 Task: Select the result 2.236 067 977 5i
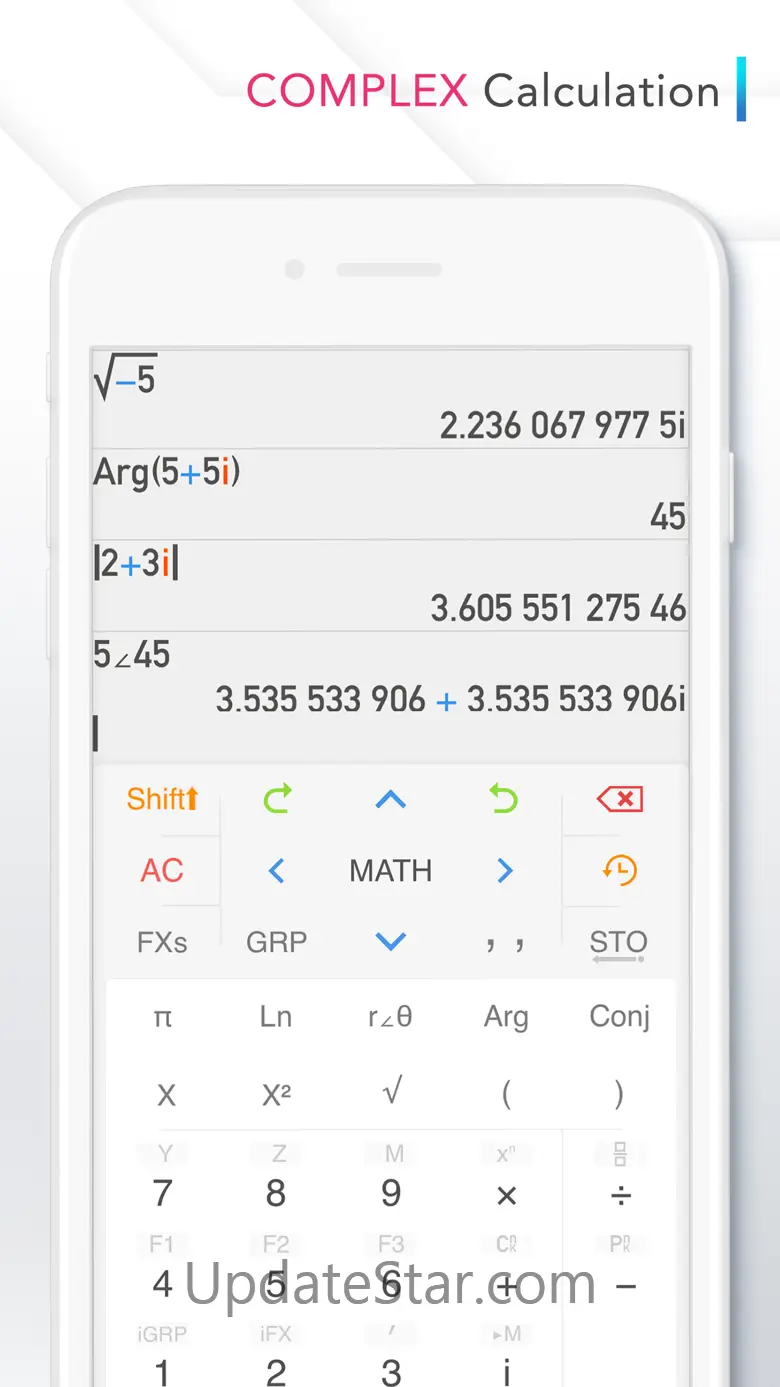click(563, 426)
